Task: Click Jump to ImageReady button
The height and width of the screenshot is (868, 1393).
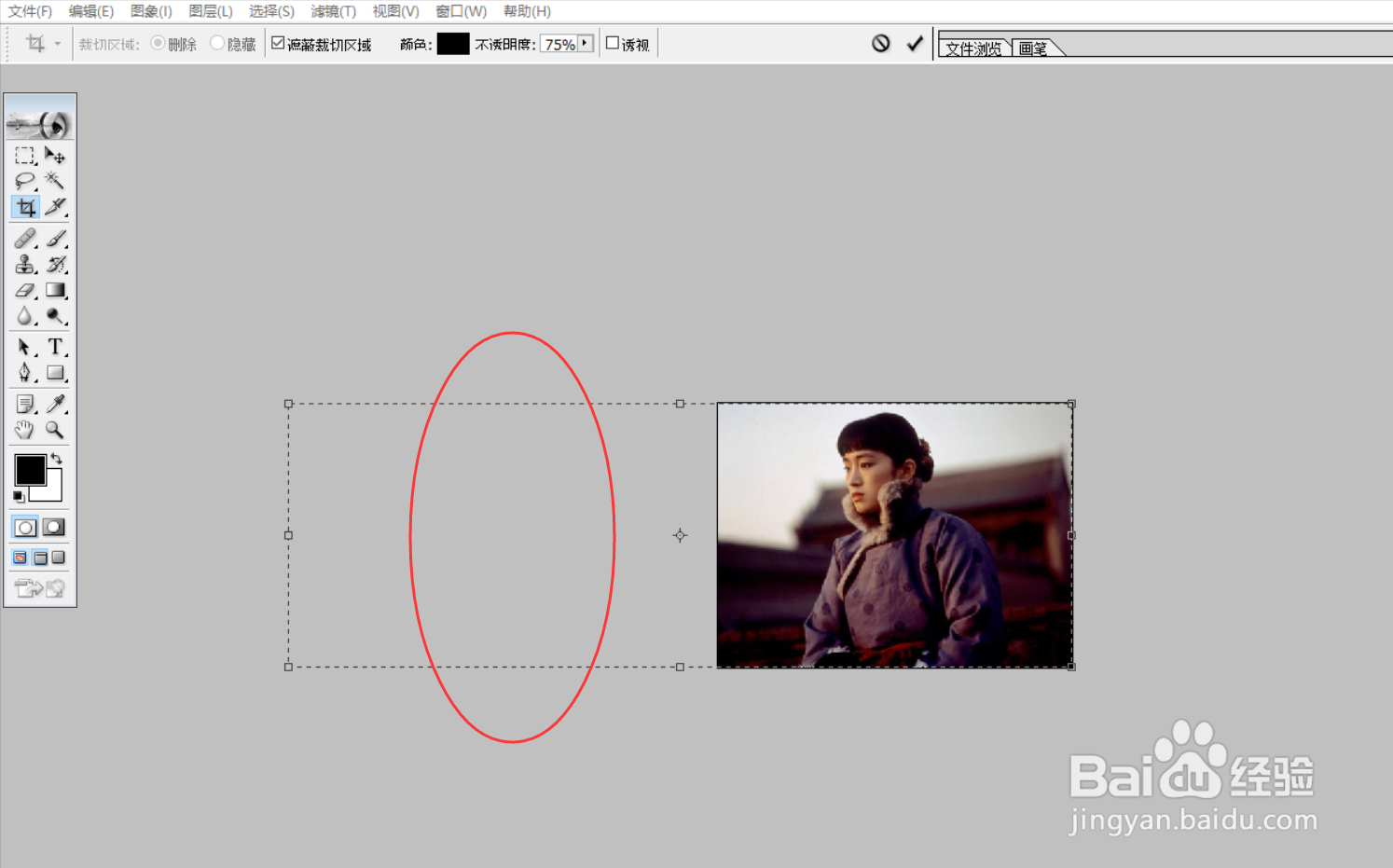Action: [x=40, y=587]
